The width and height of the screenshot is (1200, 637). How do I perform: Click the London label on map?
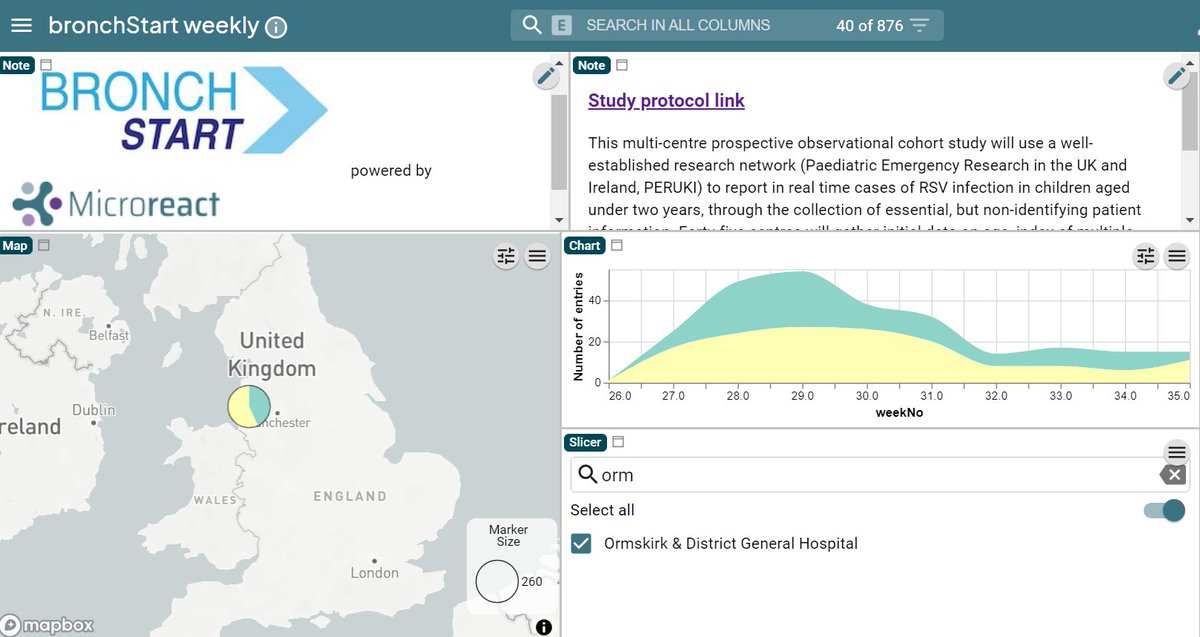[374, 573]
